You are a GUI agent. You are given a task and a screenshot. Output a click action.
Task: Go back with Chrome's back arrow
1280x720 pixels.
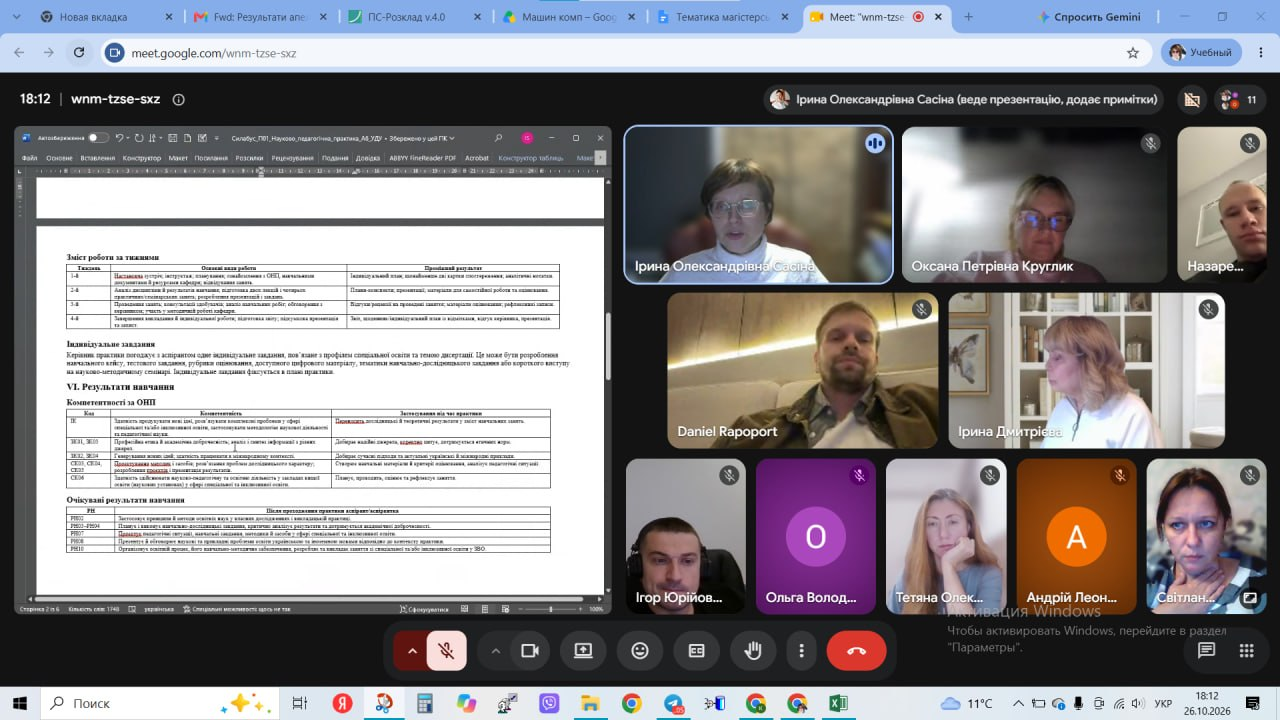(x=19, y=53)
